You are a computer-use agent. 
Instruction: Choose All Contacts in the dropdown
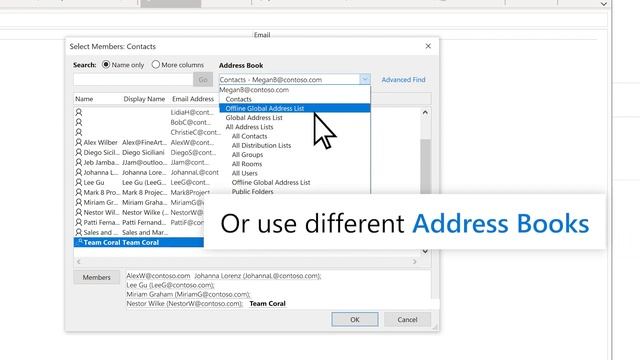(x=249, y=136)
